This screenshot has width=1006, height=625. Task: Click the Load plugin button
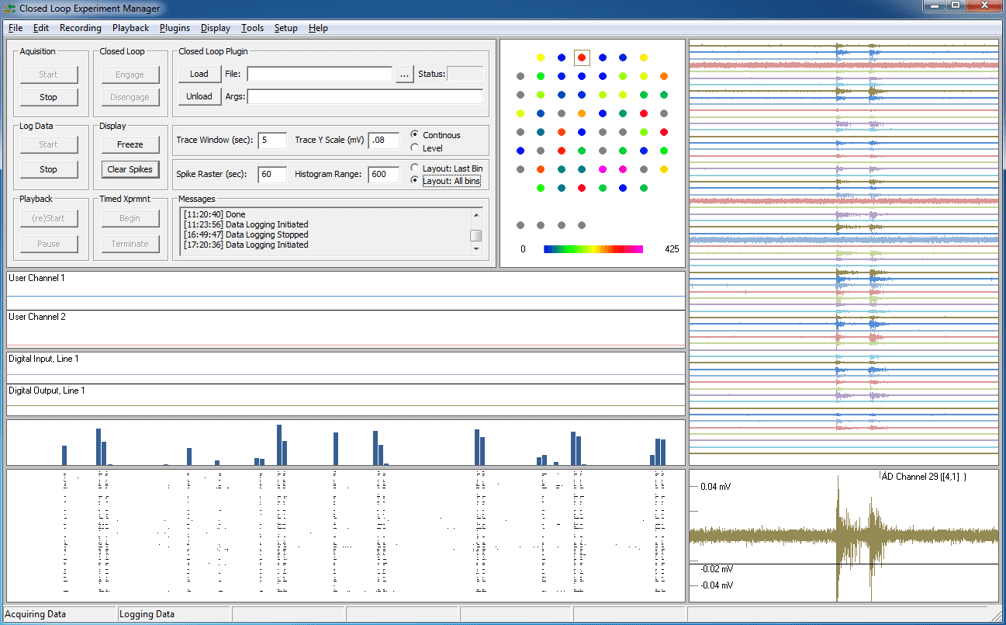coord(200,74)
